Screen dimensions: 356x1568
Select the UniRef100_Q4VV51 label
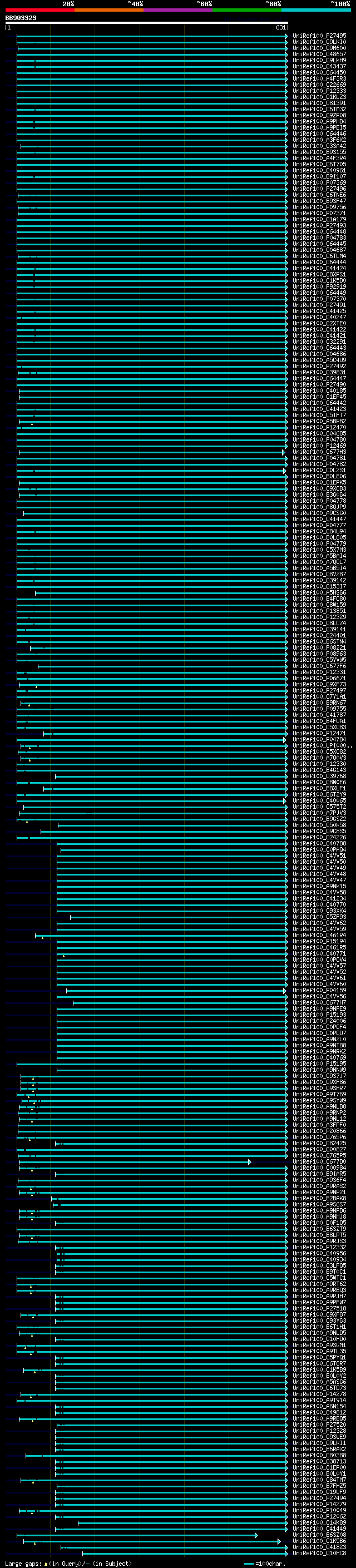(x=319, y=856)
